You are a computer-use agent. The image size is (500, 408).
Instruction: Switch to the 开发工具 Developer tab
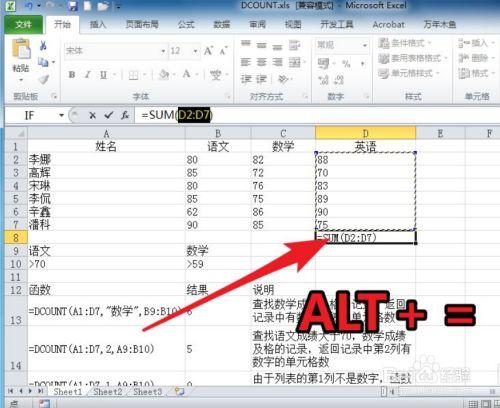point(337,24)
